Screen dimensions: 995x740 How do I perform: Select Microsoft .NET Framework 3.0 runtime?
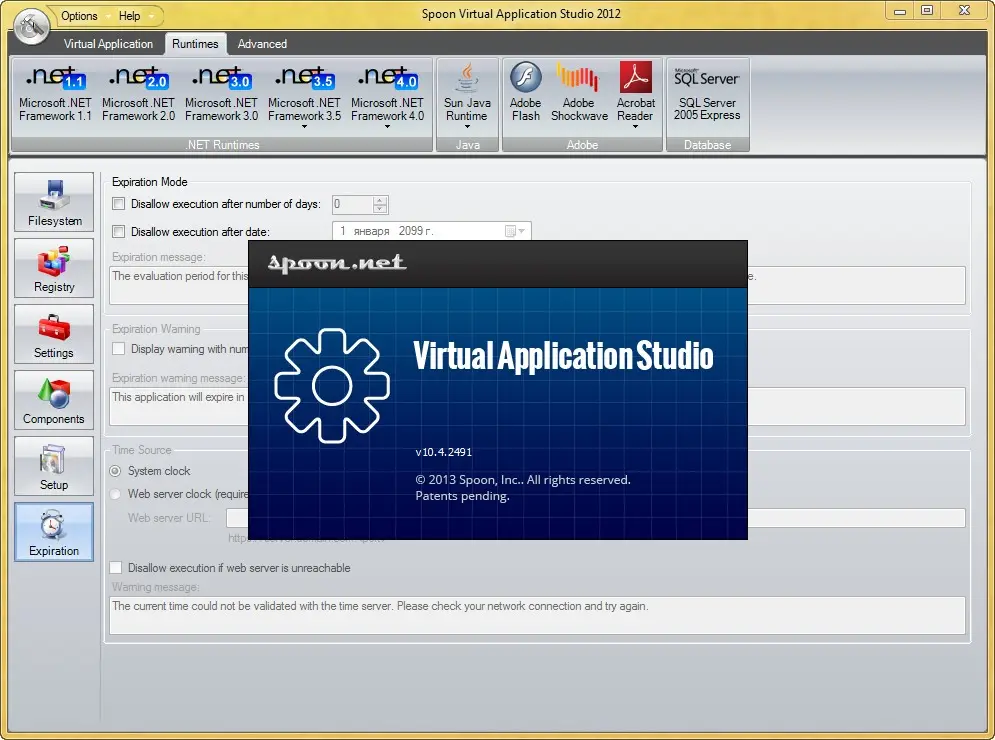[x=221, y=95]
